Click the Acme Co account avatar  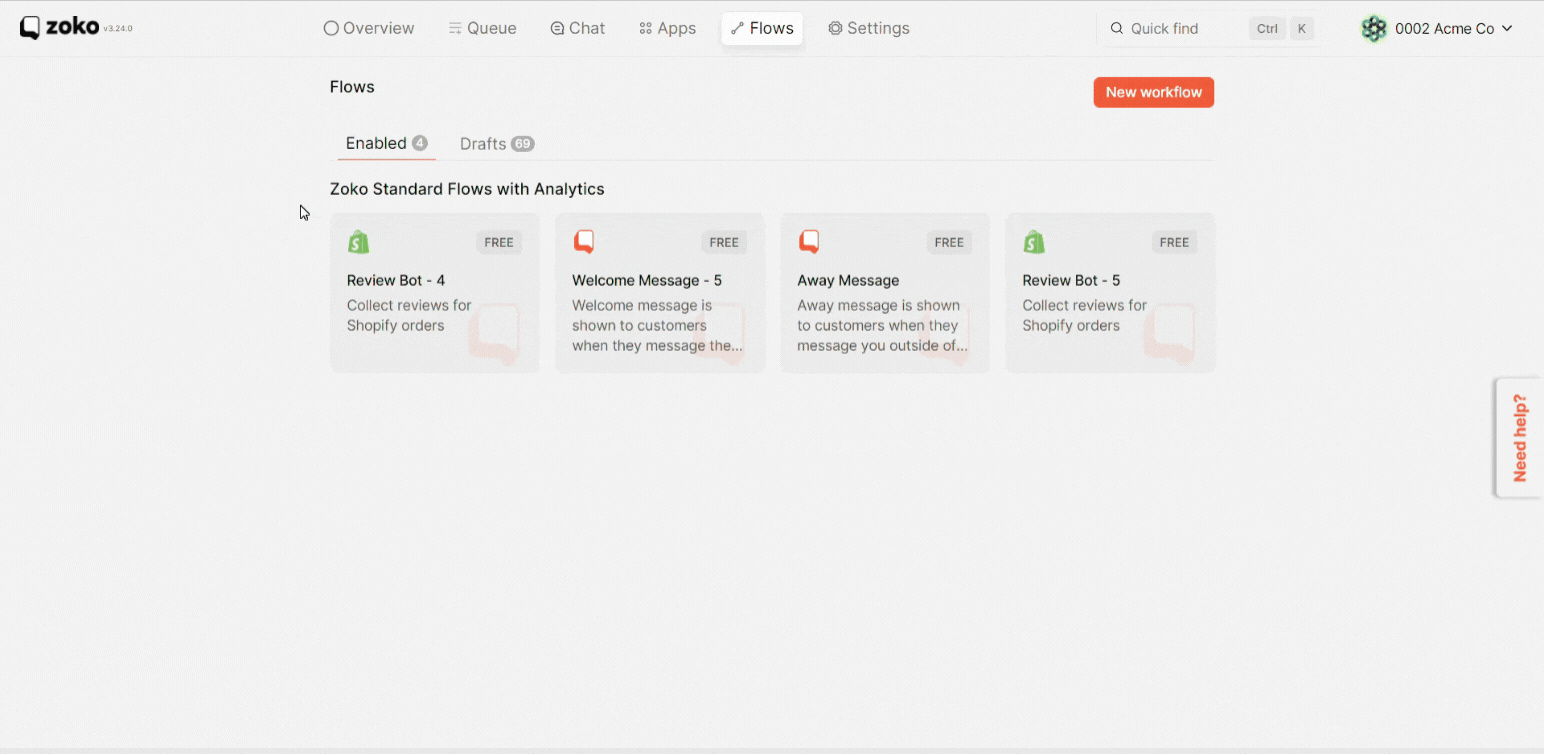[1374, 29]
